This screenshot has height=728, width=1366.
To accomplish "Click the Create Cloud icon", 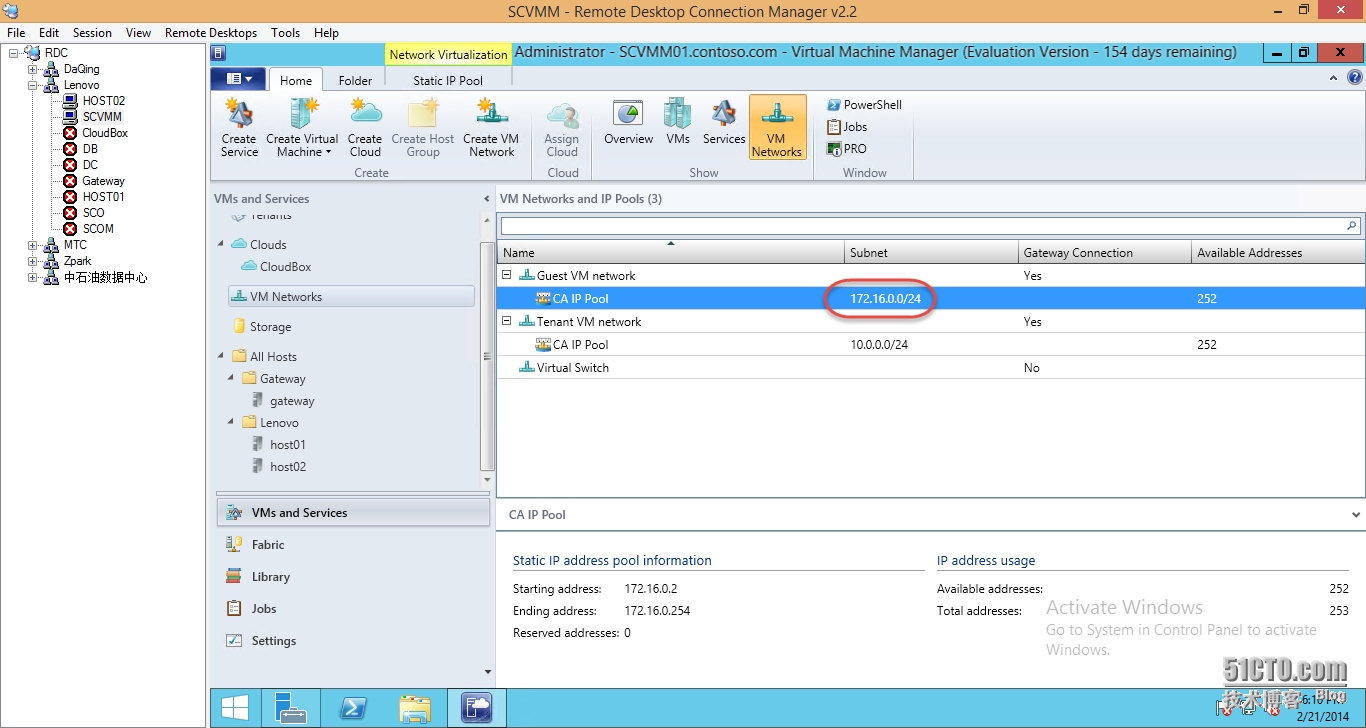I will pos(365,127).
